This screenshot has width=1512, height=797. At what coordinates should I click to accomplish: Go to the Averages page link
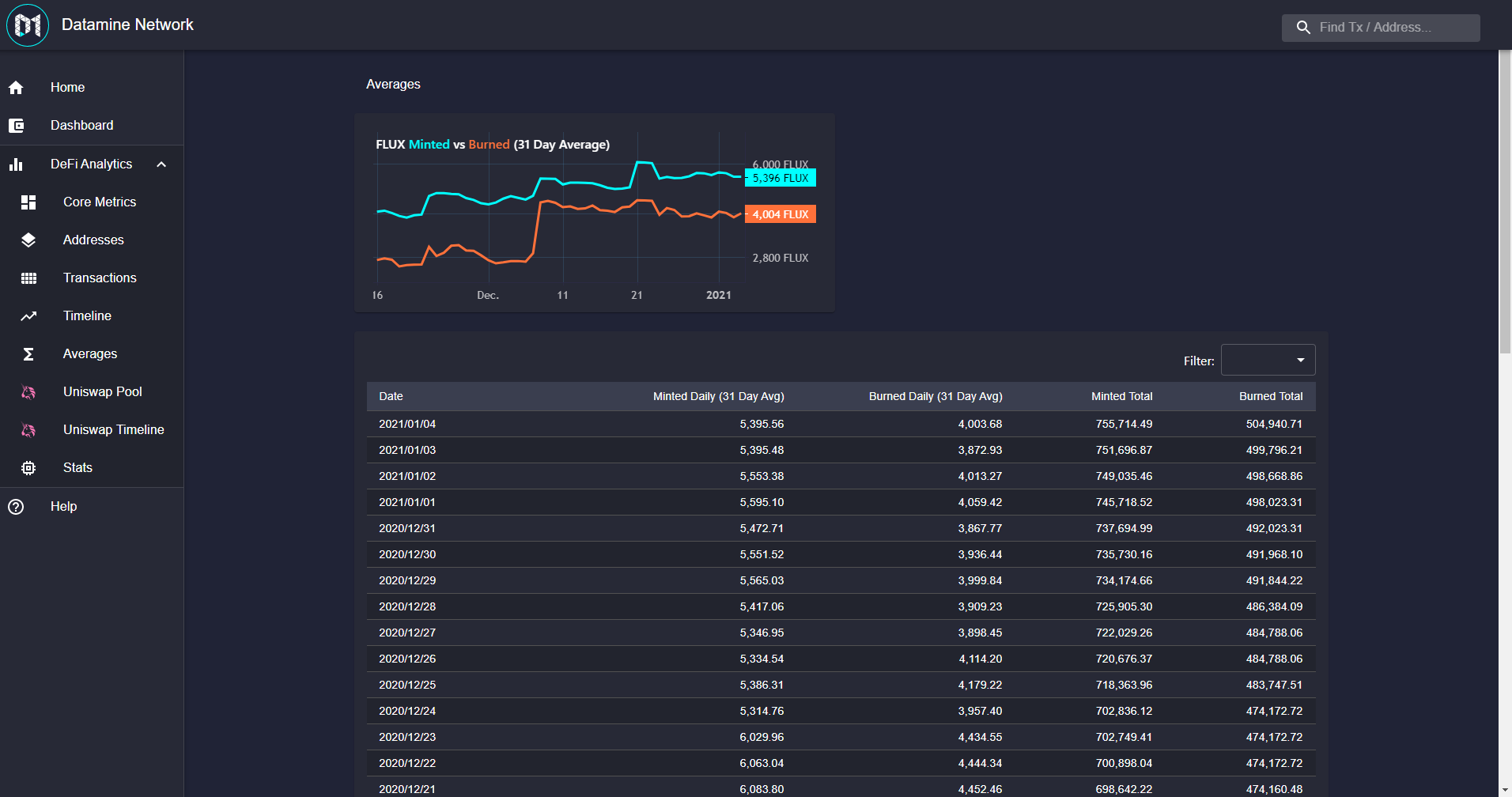[92, 354]
